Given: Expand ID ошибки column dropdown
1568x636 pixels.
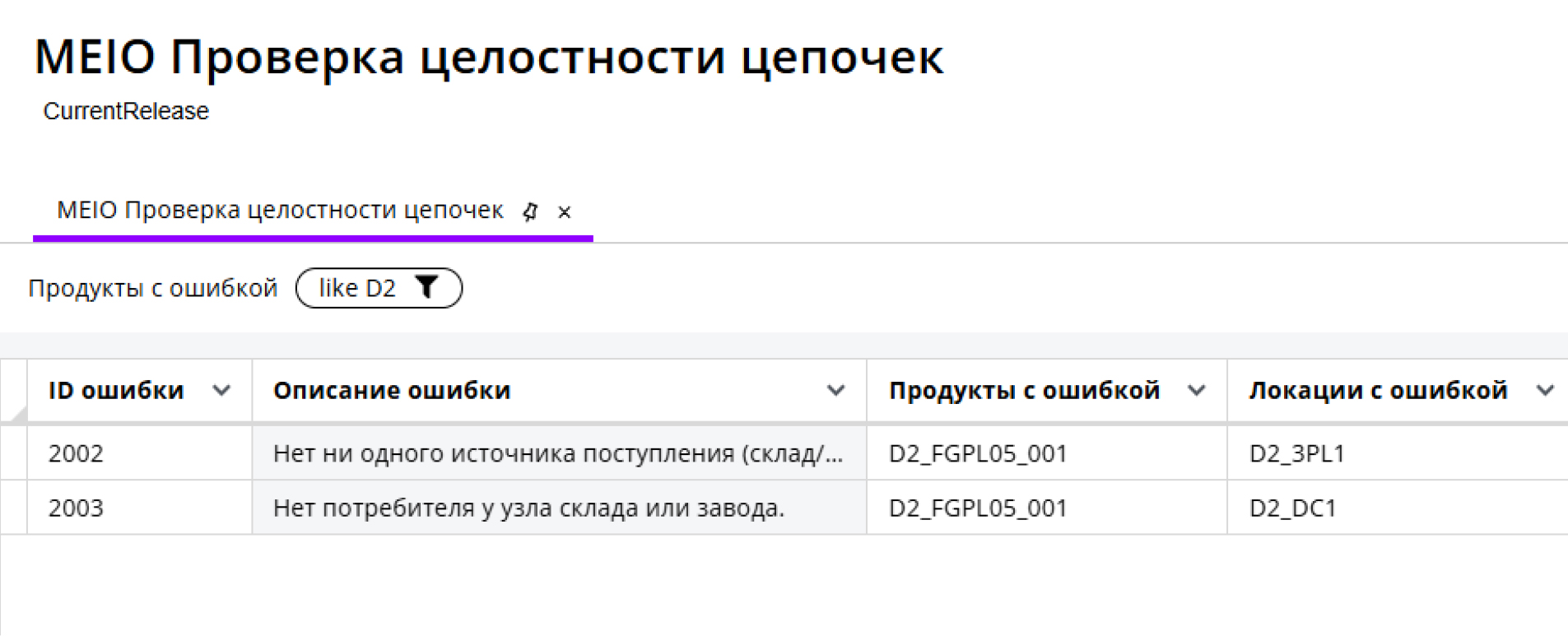Looking at the screenshot, I should click(221, 391).
